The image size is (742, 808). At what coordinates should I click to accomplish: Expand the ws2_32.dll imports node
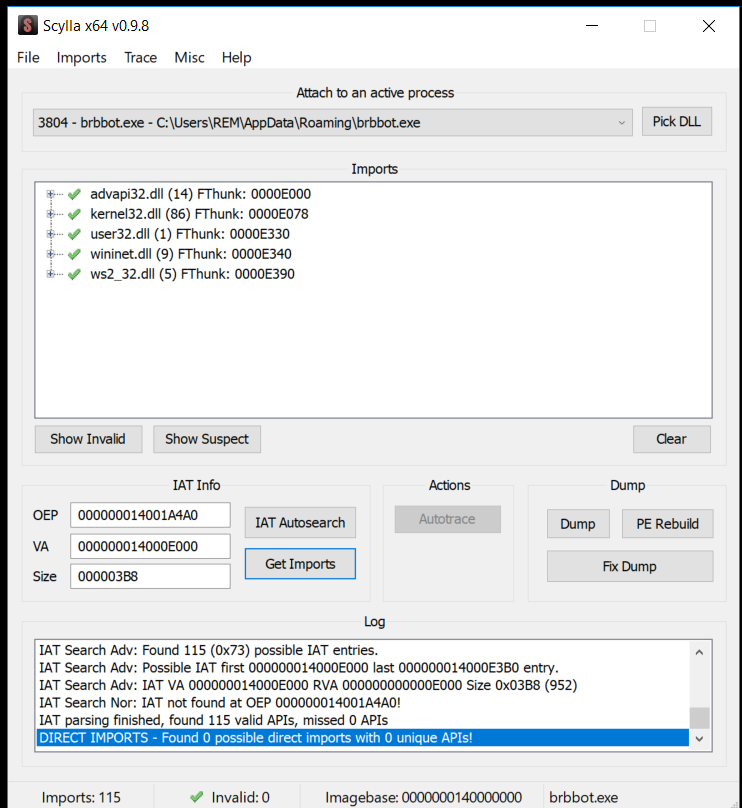[x=51, y=274]
